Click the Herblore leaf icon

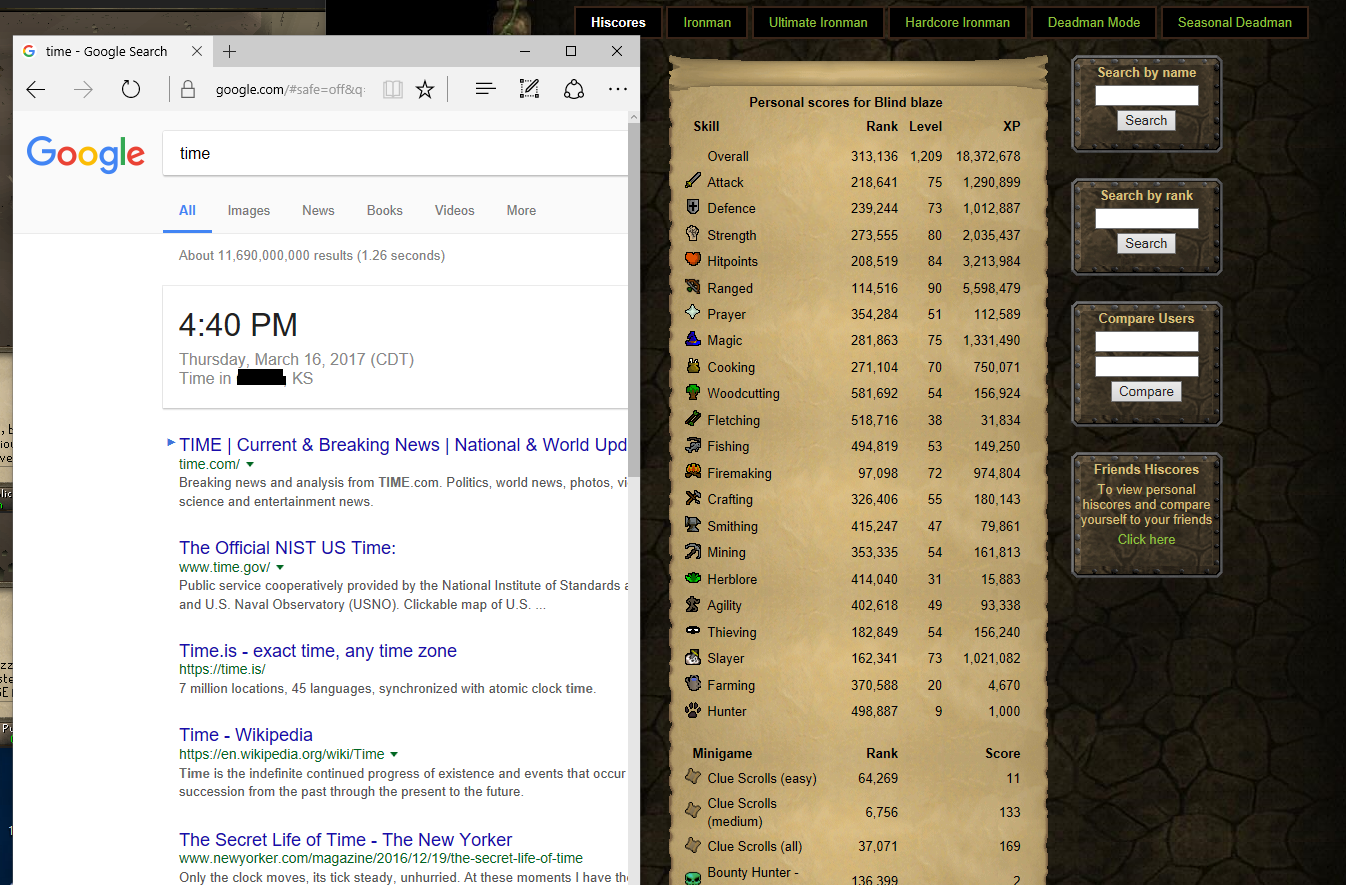coord(692,578)
